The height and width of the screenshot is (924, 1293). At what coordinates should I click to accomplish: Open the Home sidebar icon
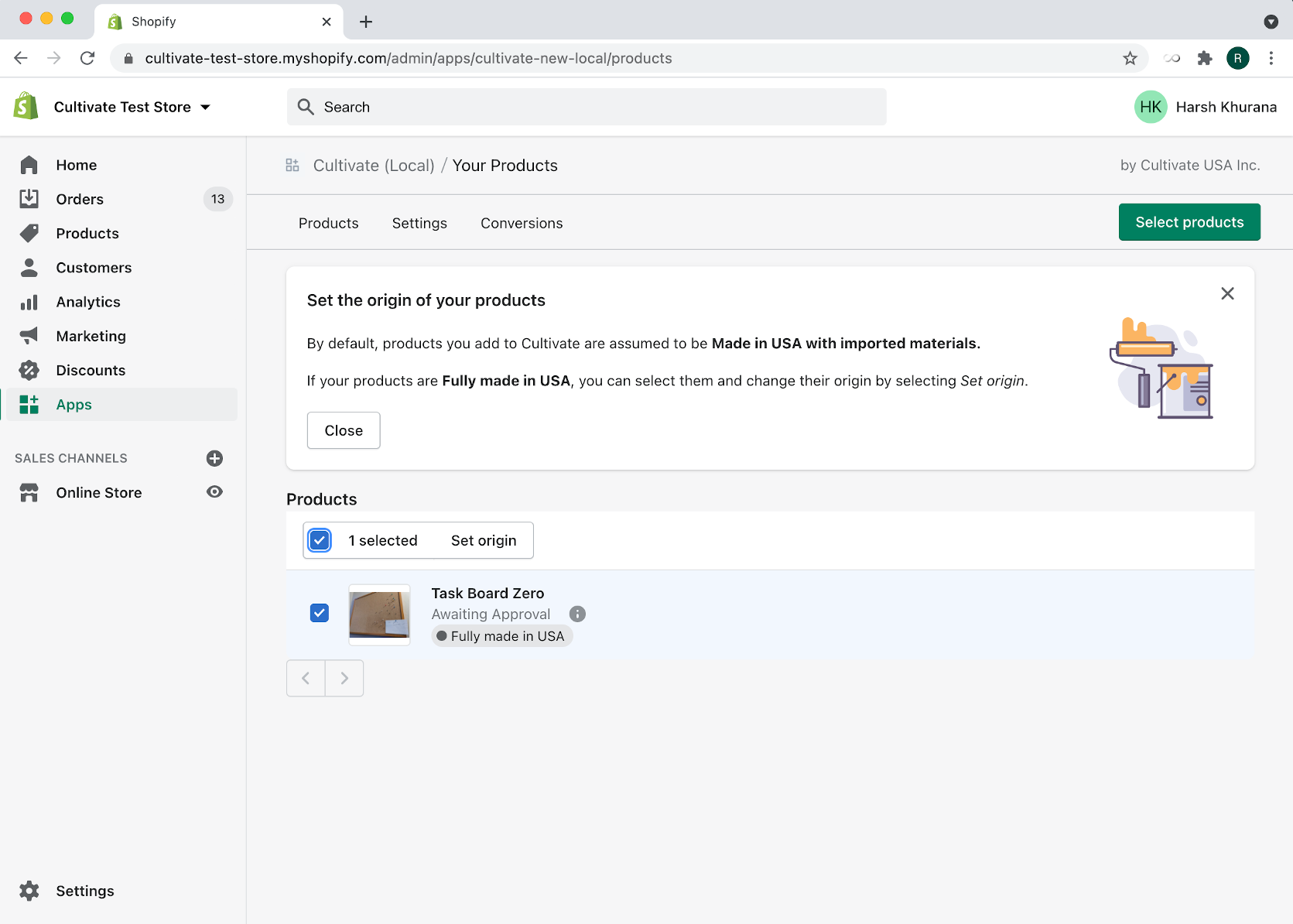[29, 165]
